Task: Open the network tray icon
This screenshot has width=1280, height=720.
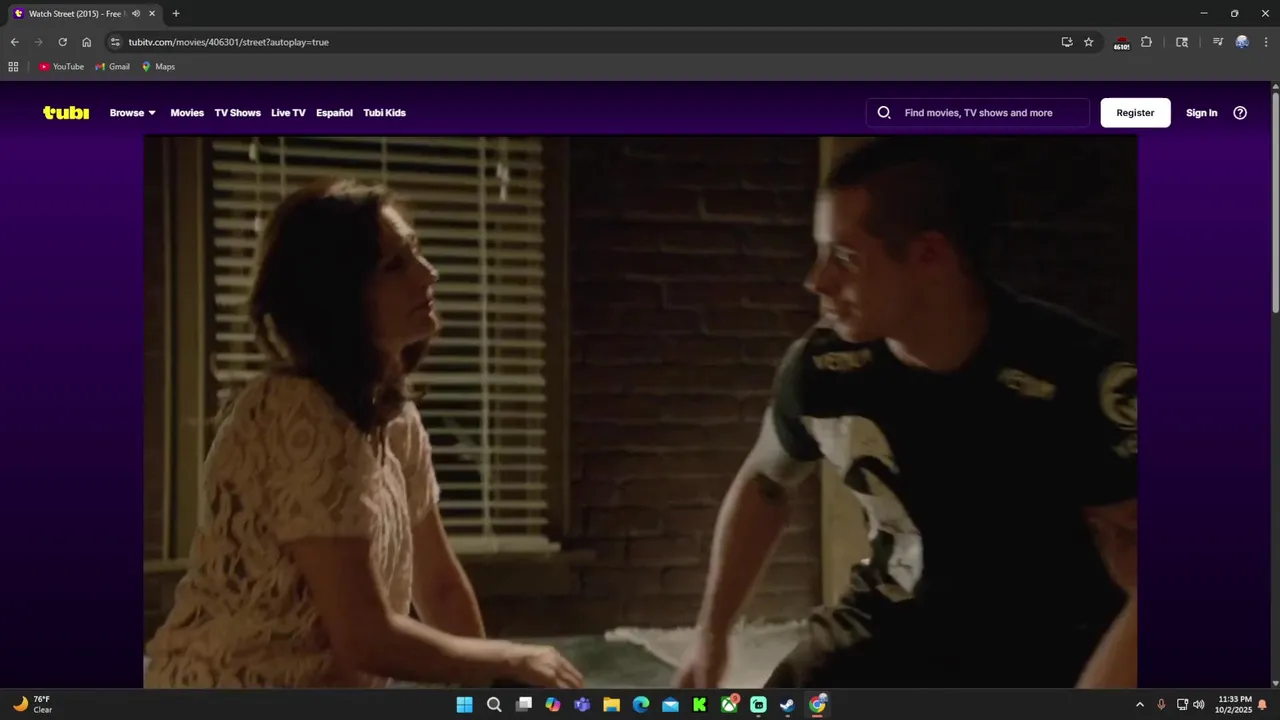Action: click(x=1182, y=705)
